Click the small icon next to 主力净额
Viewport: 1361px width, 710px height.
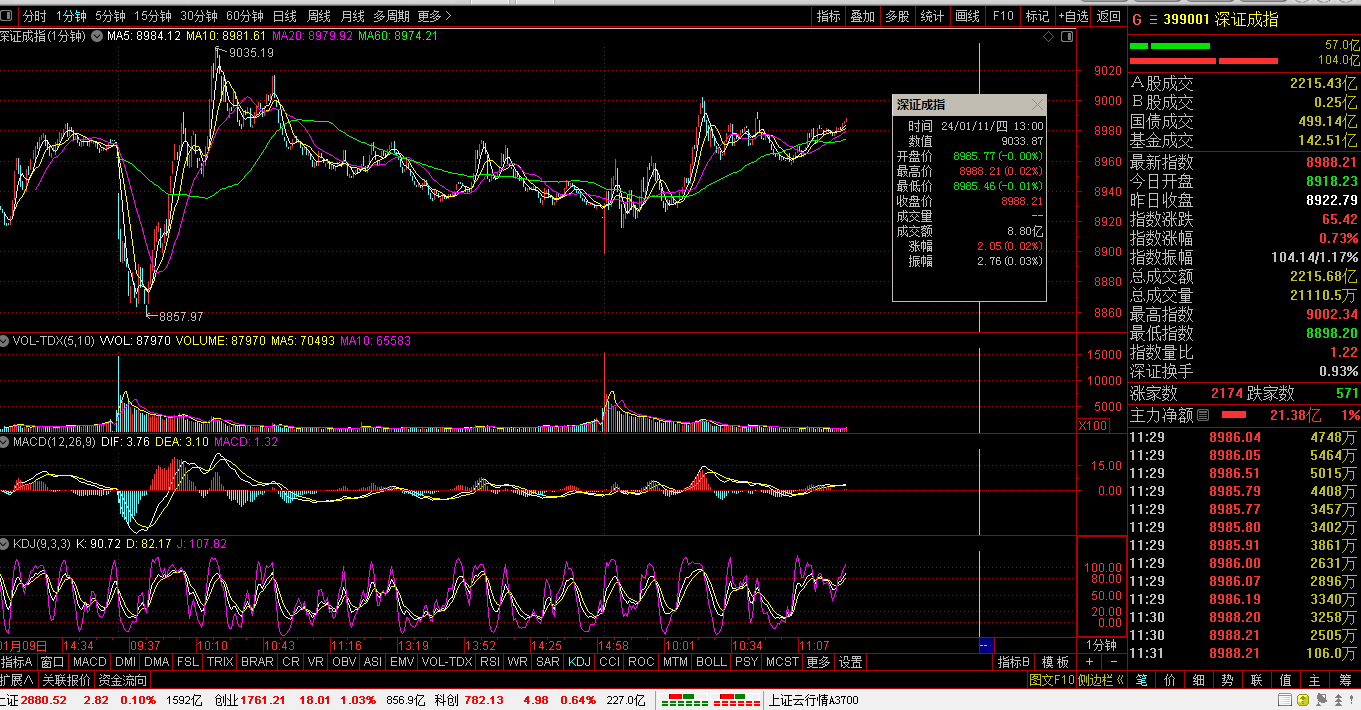click(x=1203, y=414)
